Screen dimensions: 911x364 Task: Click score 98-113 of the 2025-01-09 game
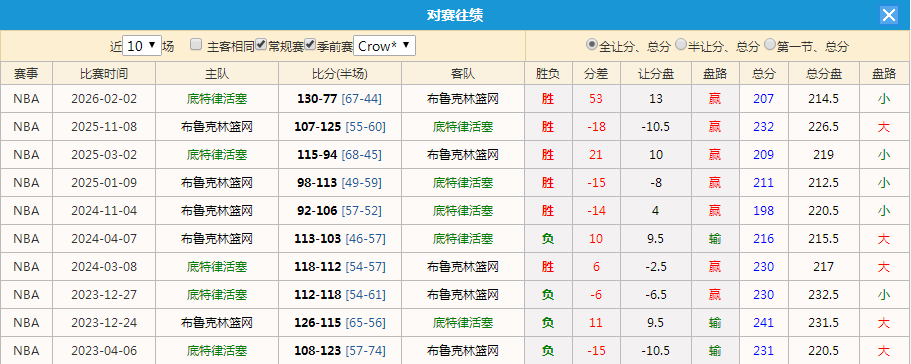pyautogui.click(x=317, y=183)
